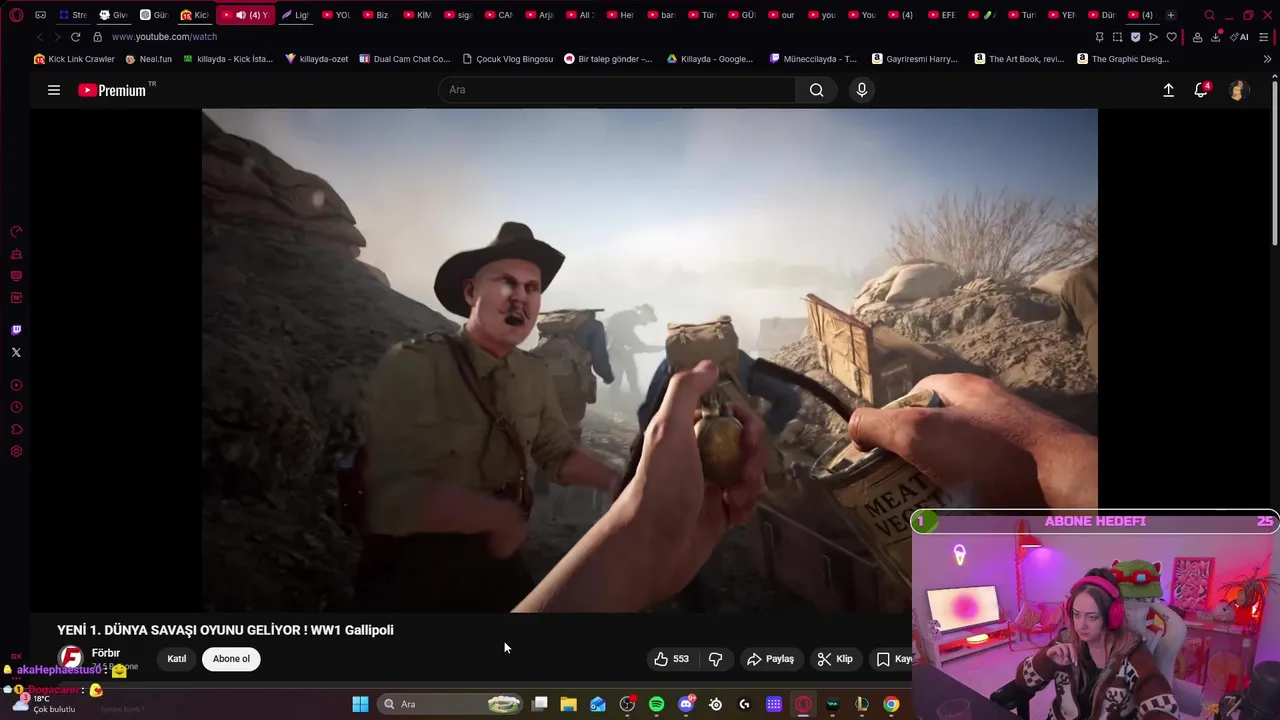Click the taskbar 'Ara' search box
1280x720 pixels.
[450, 704]
